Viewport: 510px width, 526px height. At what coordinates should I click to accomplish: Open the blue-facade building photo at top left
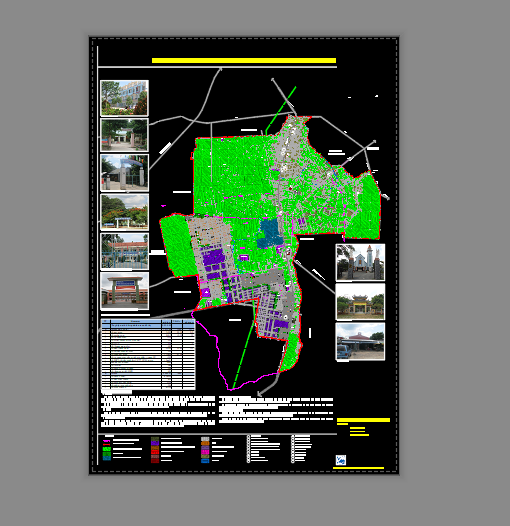[x=124, y=98]
